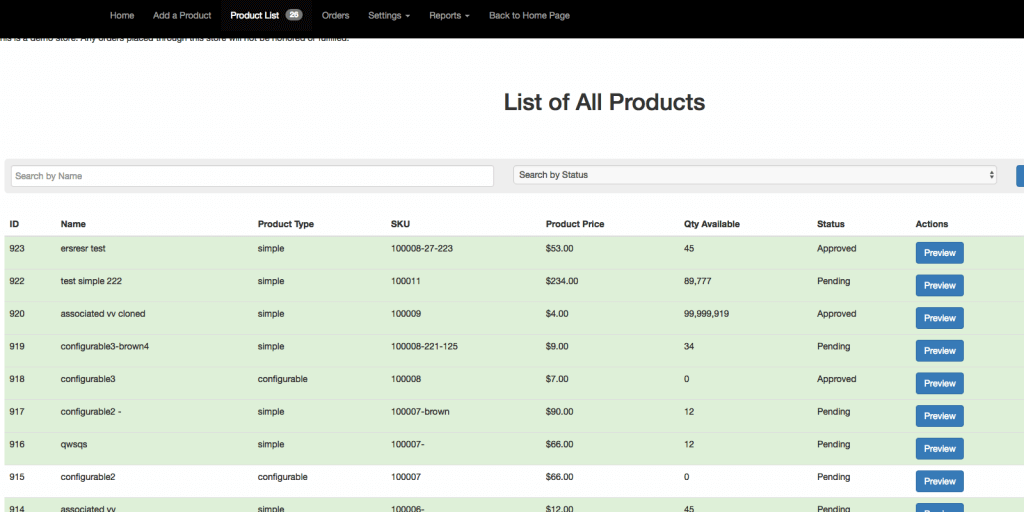Go to Add a Product page
The height and width of the screenshot is (512, 1024).
coord(182,16)
